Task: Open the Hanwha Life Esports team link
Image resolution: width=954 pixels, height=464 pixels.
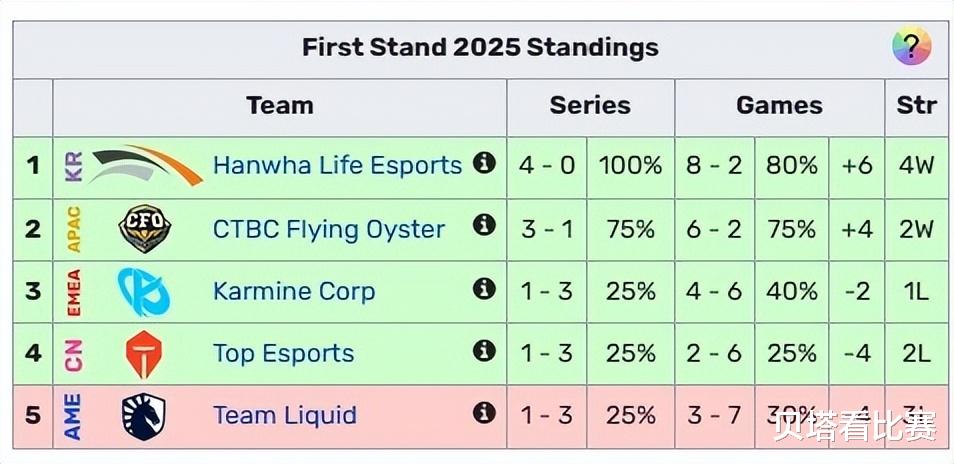Action: [x=338, y=165]
